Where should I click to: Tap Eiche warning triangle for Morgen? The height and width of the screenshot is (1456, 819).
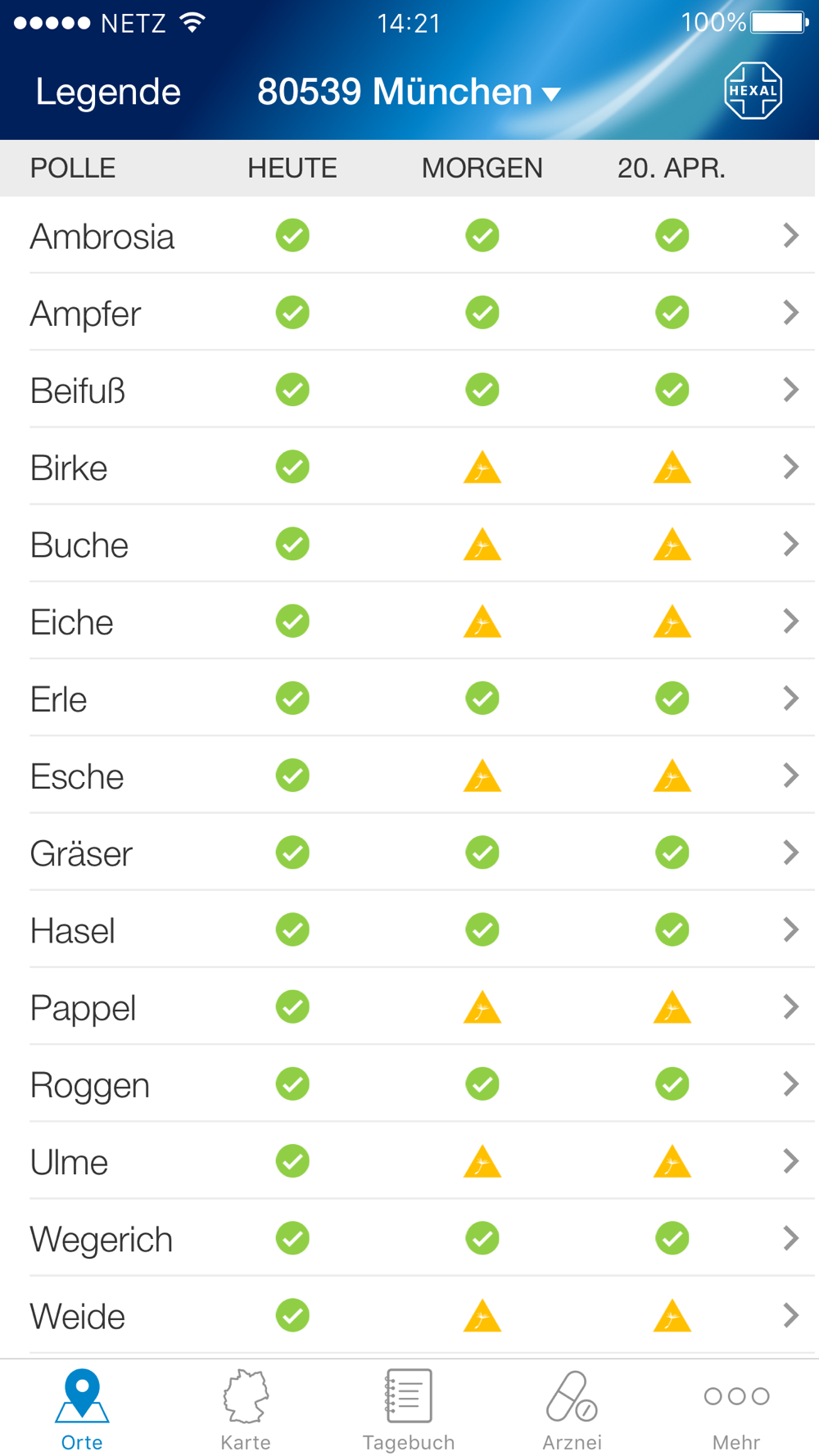(x=482, y=622)
